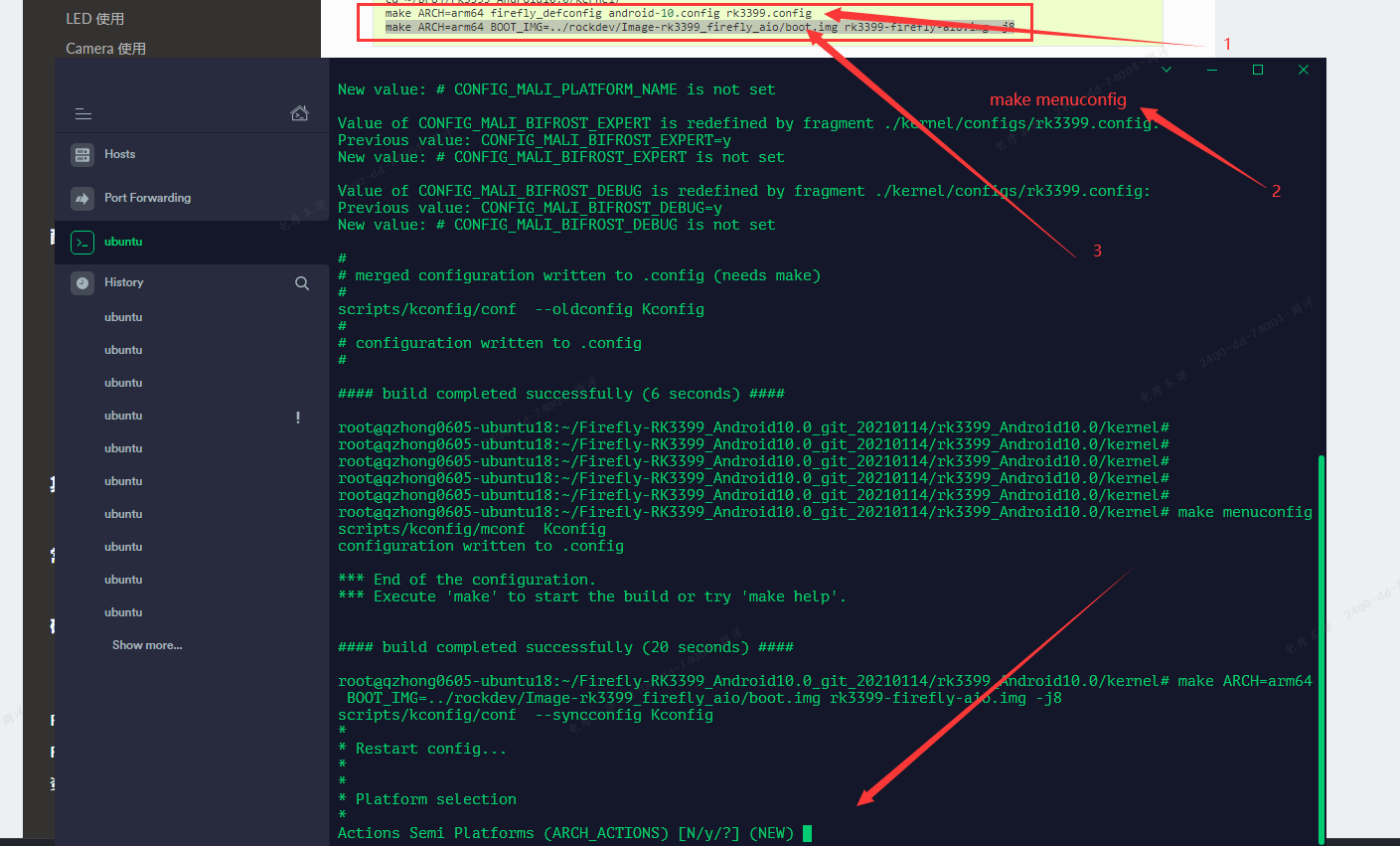Select the active ubuntu terminal tab
The height and width of the screenshot is (846, 1400).
[192, 242]
